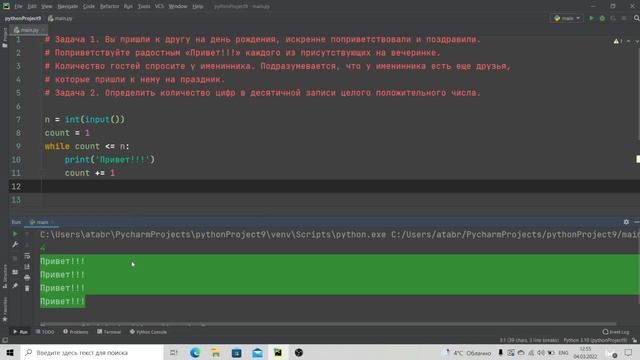Screen dimensions: 640x360
Task: Open the Edit menu
Action: [x=32, y=6]
